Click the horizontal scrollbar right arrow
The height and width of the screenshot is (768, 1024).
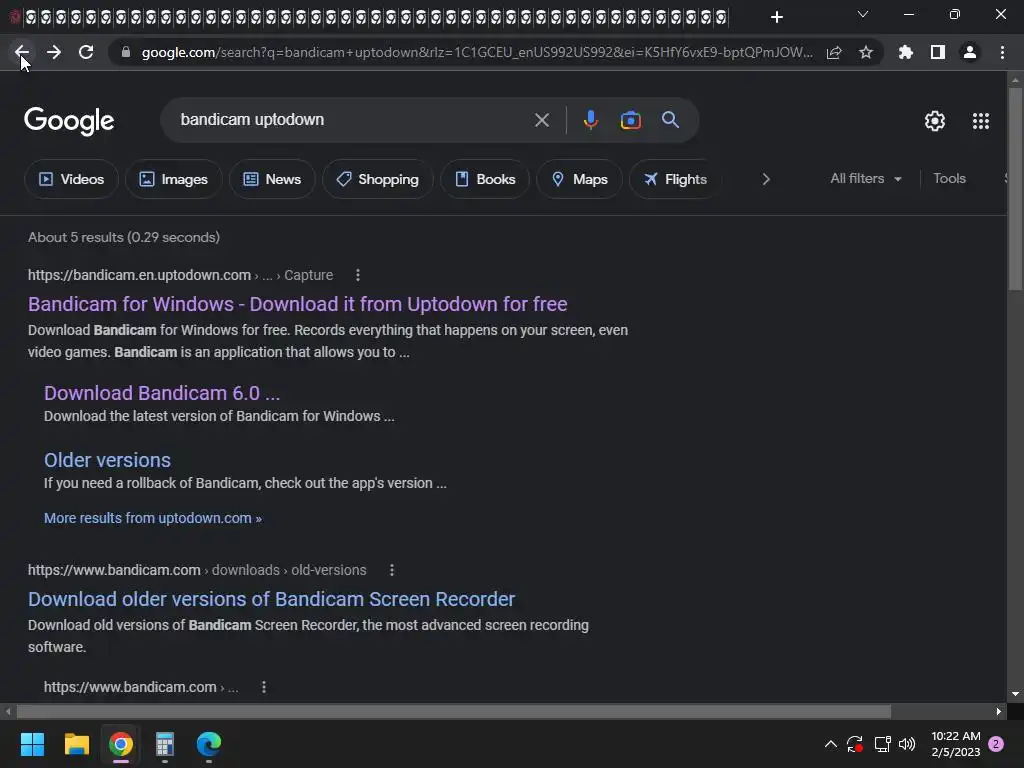click(x=999, y=711)
